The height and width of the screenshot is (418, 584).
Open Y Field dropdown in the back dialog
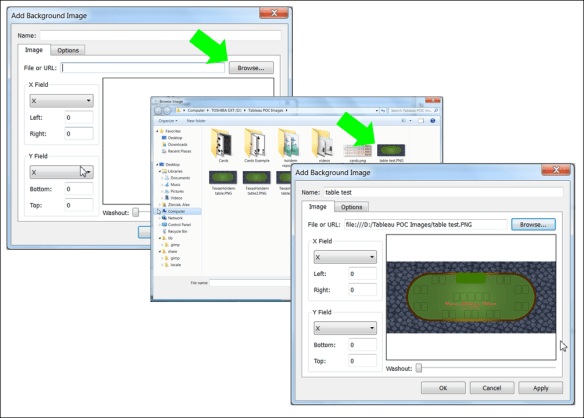tap(61, 172)
